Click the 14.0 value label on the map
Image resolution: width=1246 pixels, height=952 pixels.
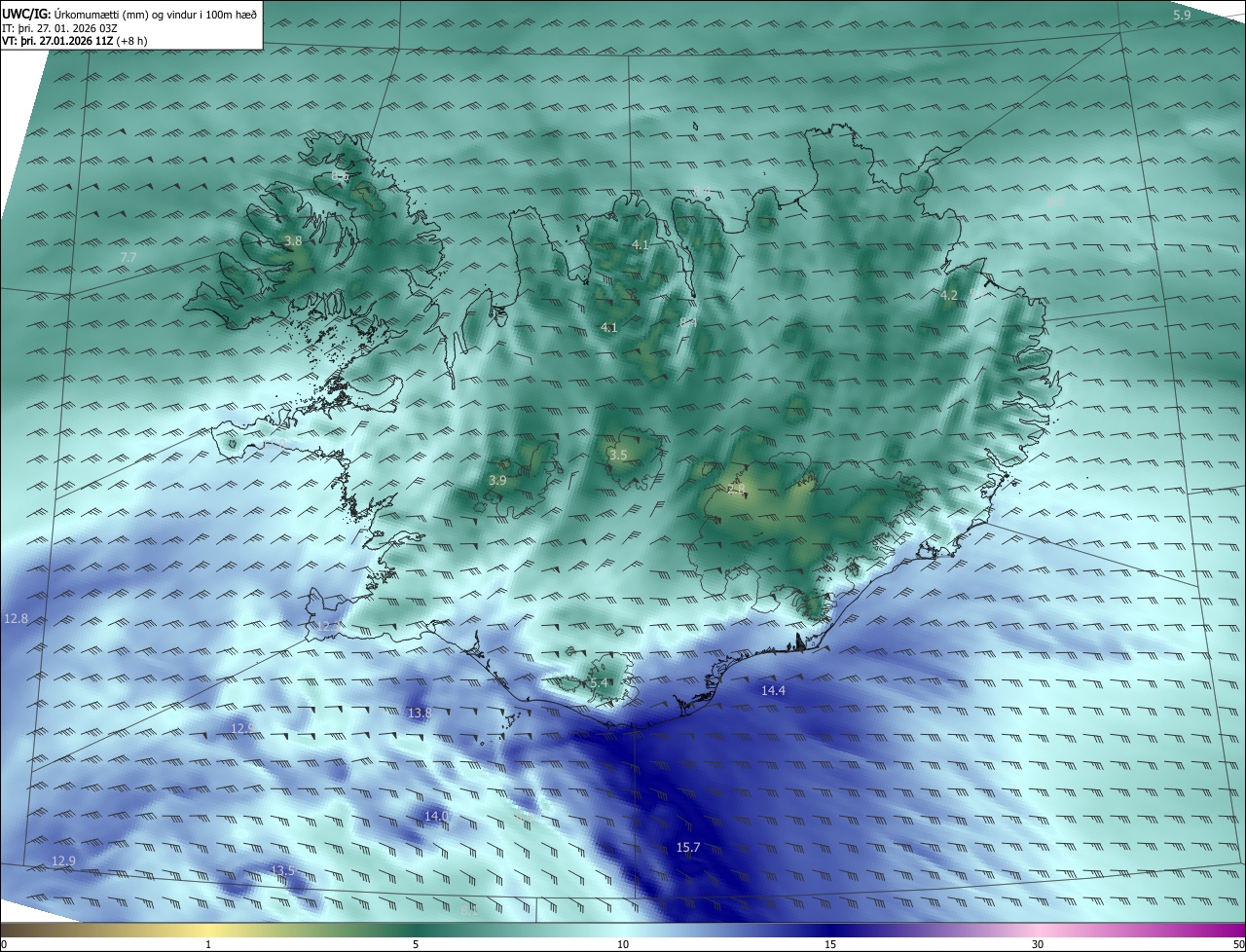pos(436,816)
